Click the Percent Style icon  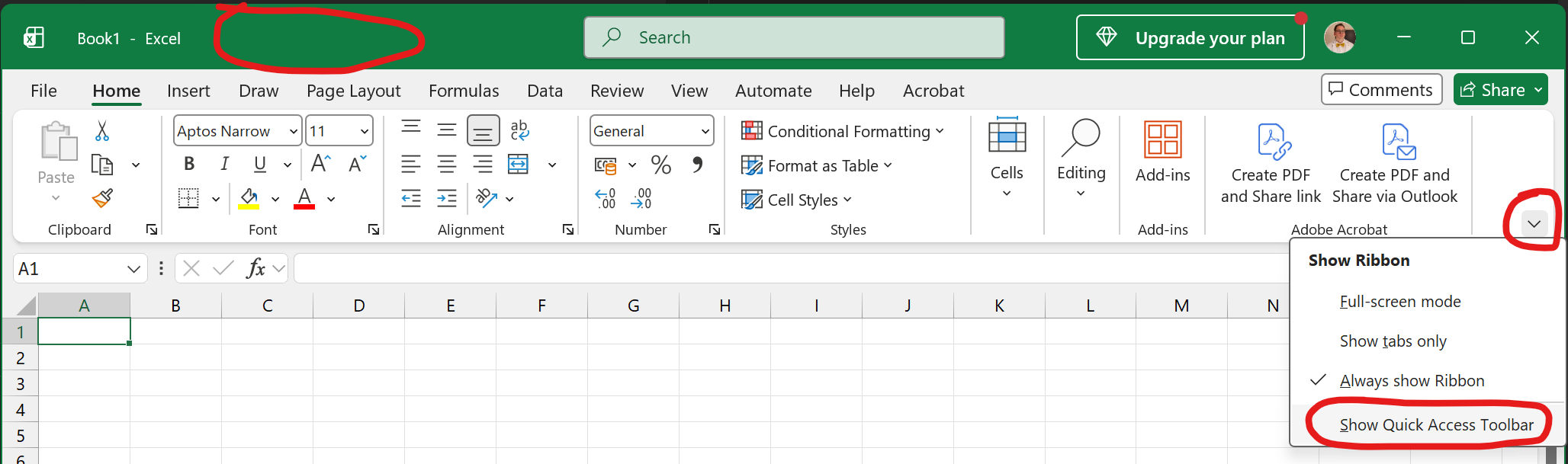click(660, 165)
